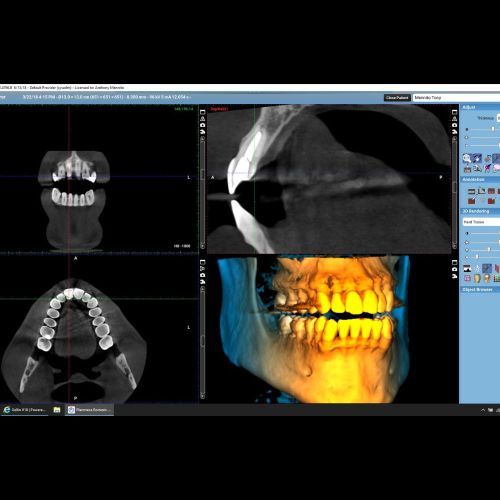Click the third 3D Rendering slider handle
The width and height of the screenshot is (500, 500).
(x=489, y=250)
